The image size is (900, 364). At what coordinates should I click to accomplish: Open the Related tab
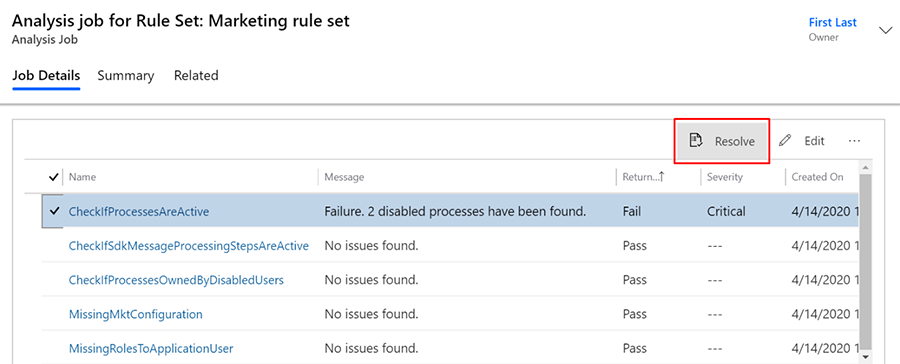pyautogui.click(x=196, y=76)
